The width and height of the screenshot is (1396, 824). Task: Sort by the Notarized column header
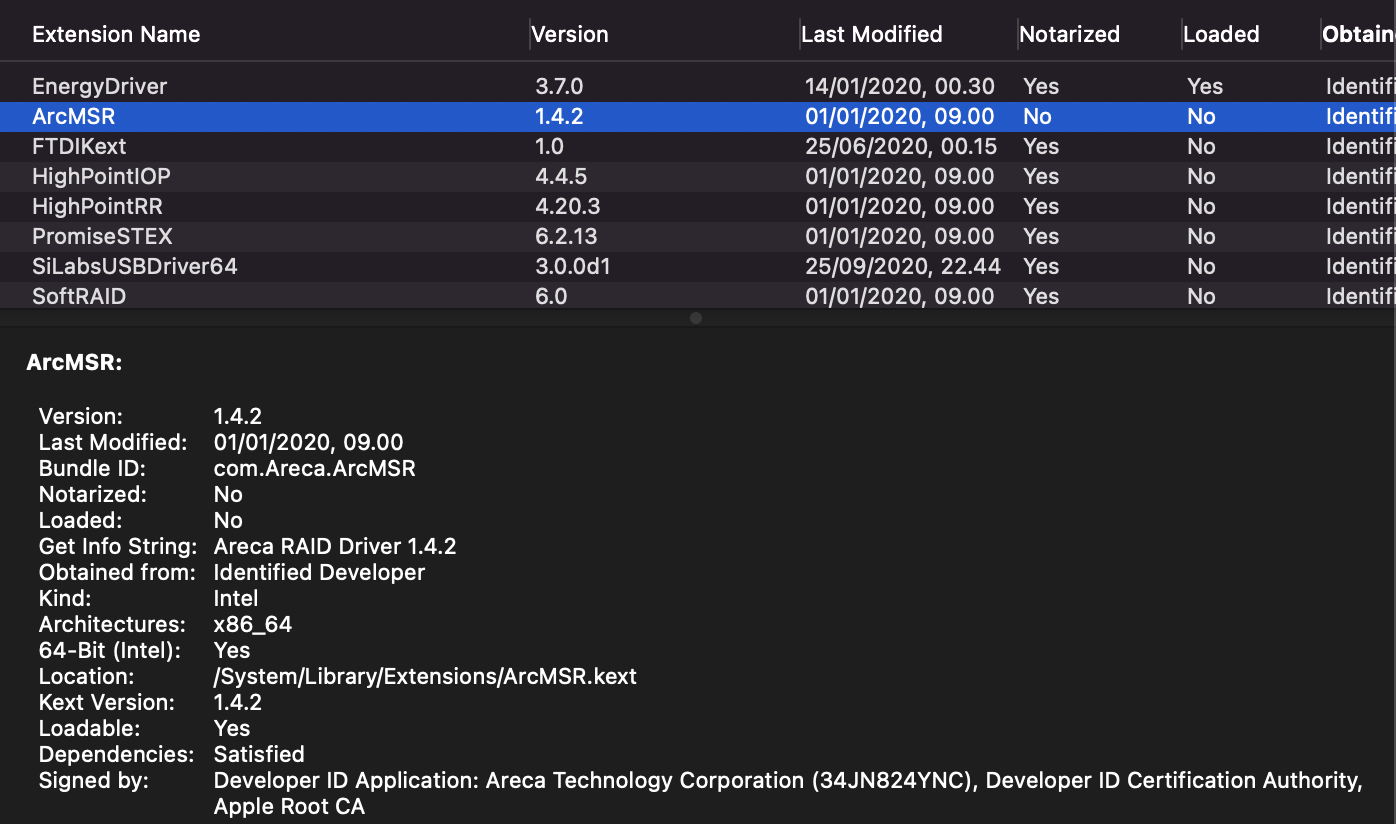coord(1069,35)
